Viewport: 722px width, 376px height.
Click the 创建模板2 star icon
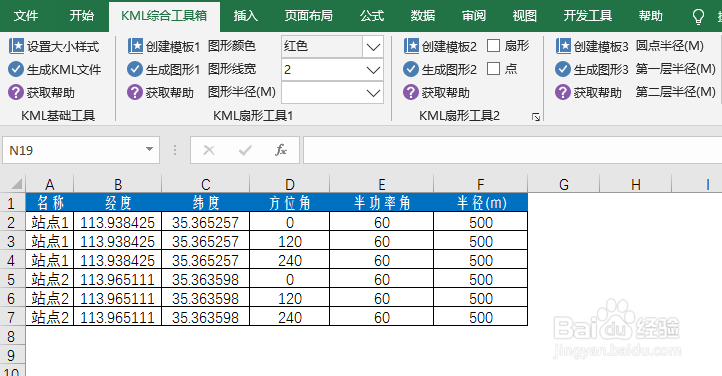411,46
